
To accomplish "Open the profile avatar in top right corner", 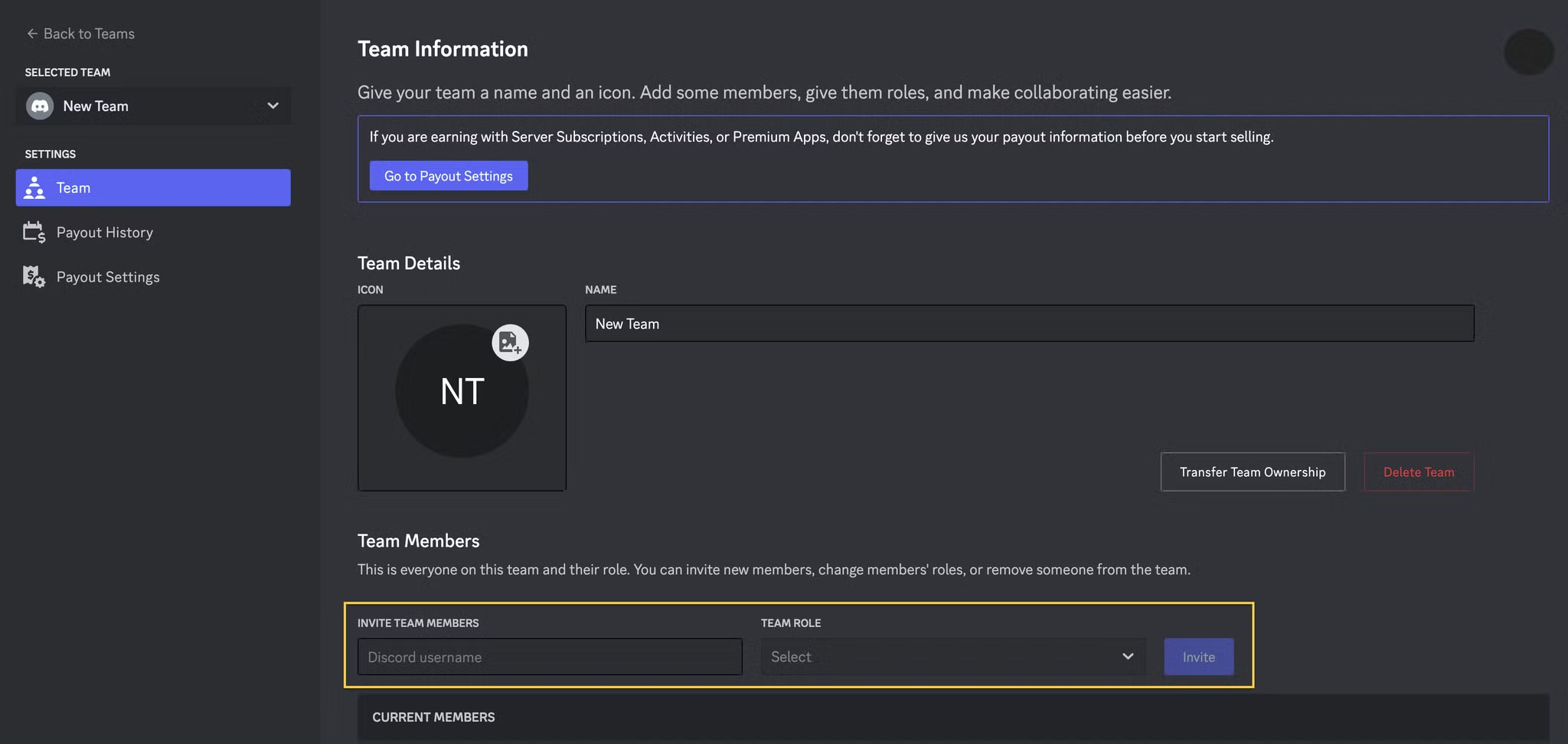I will pos(1528,51).
